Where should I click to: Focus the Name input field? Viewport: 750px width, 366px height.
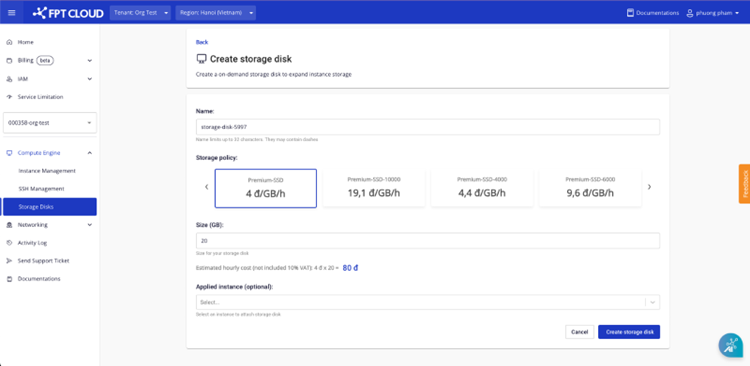428,127
